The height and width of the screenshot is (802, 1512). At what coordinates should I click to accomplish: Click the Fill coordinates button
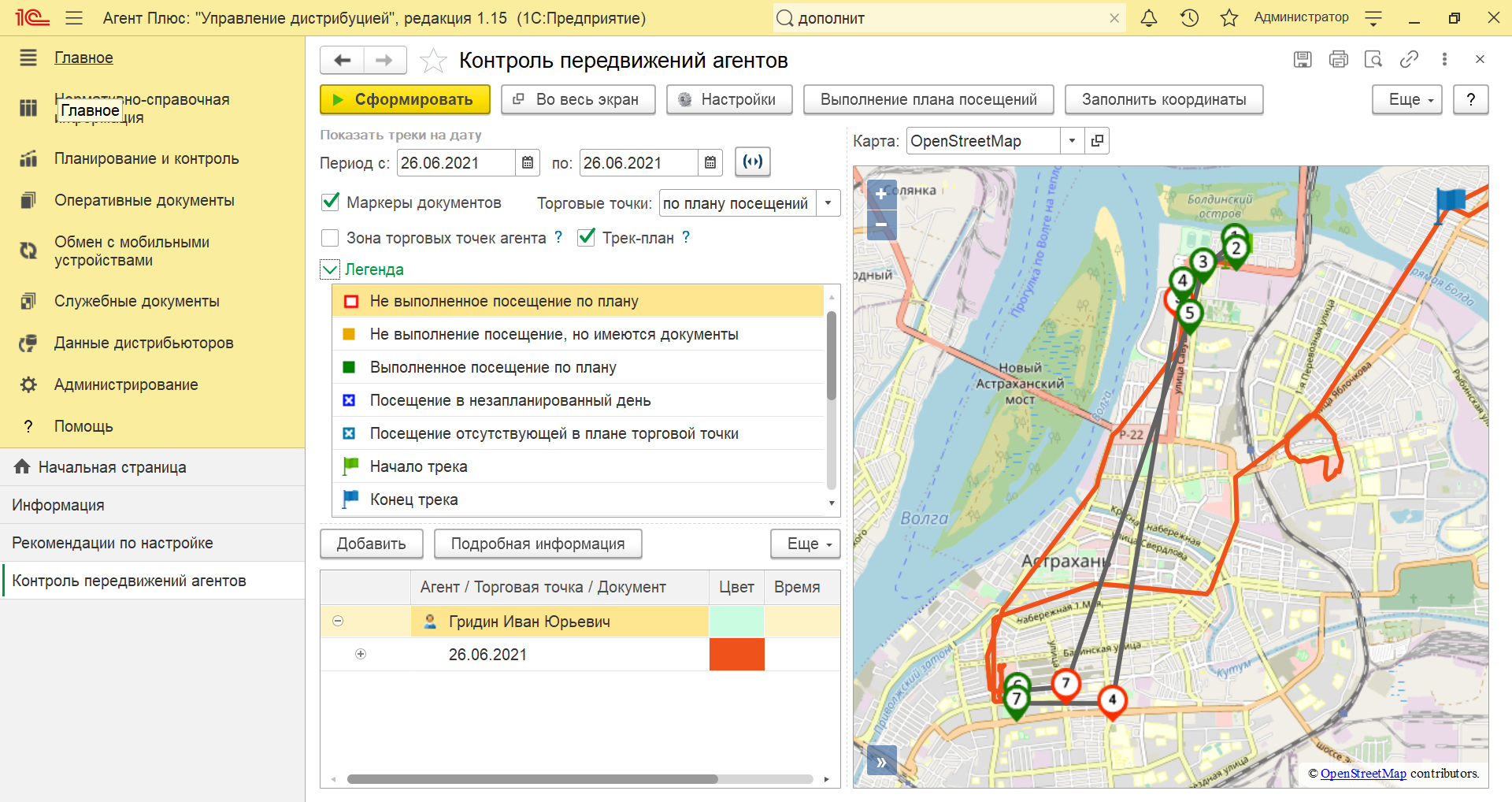coord(1164,99)
